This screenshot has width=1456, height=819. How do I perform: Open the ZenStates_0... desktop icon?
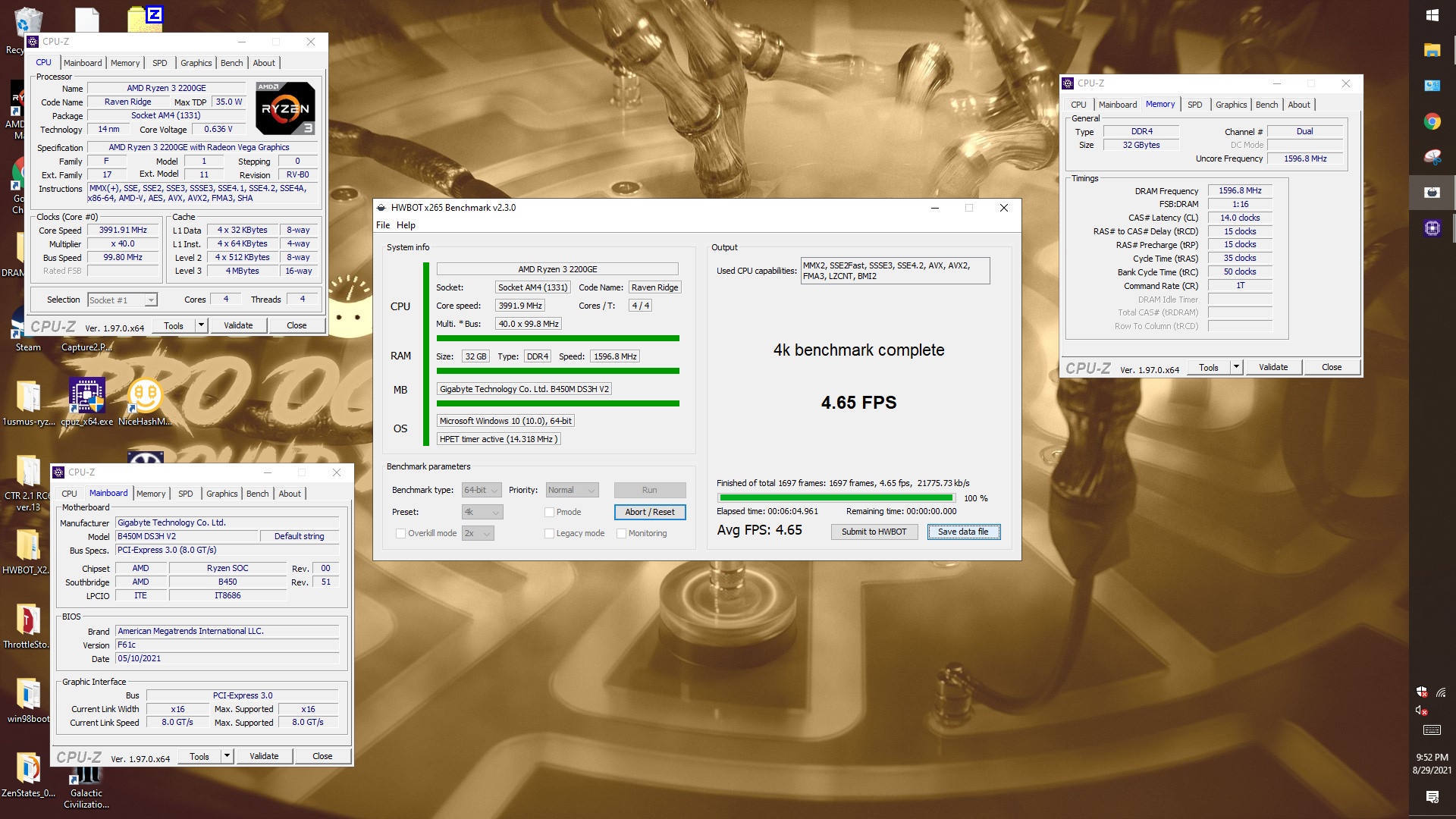click(28, 773)
